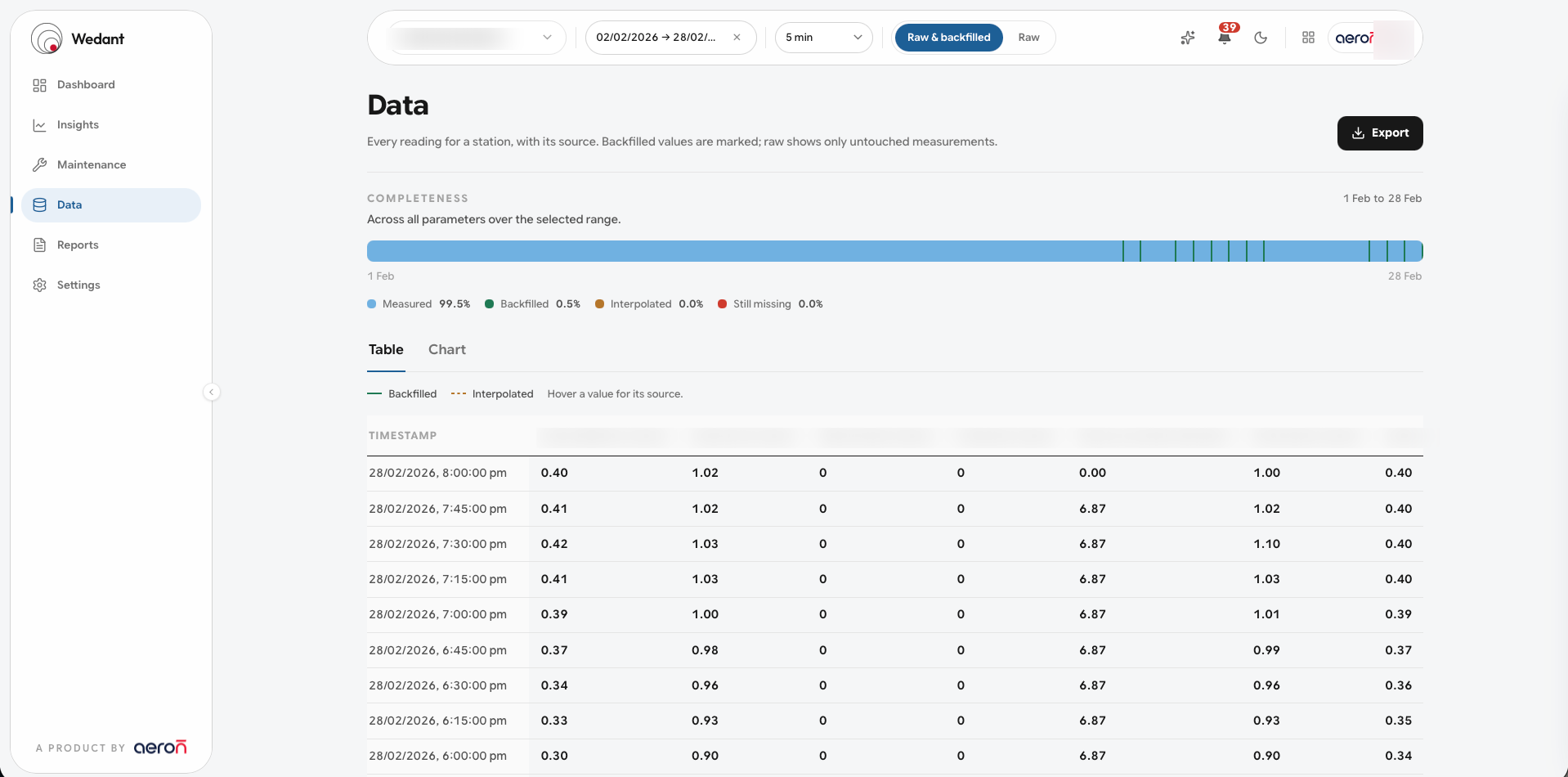
Task: Select the 28/02/2026, 7:45:00 pm timestamp
Action: [437, 509]
